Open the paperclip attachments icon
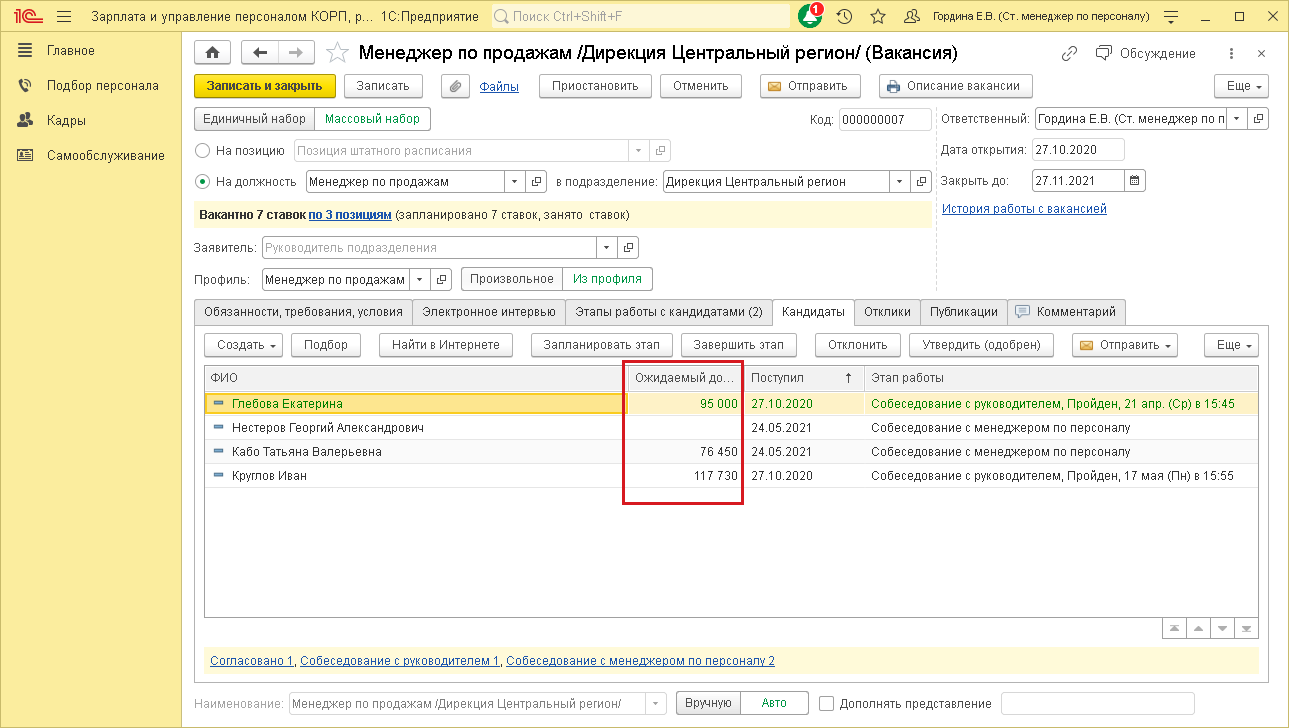The width and height of the screenshot is (1289, 728). [x=455, y=86]
